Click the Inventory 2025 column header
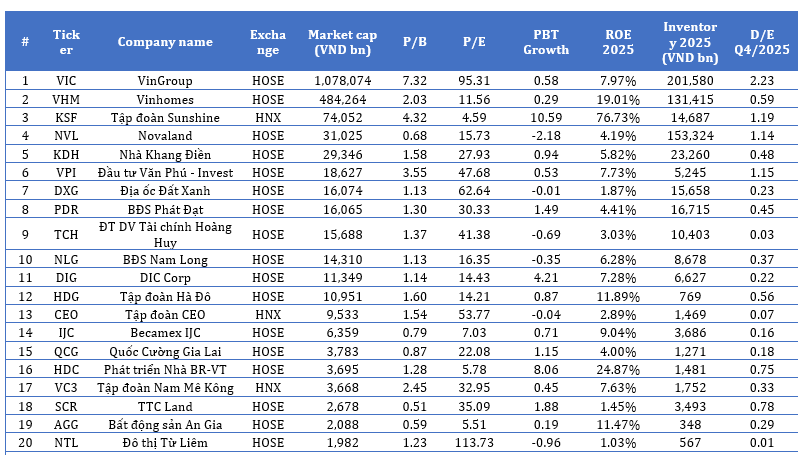Screen dimensions: 804x455 (692, 42)
